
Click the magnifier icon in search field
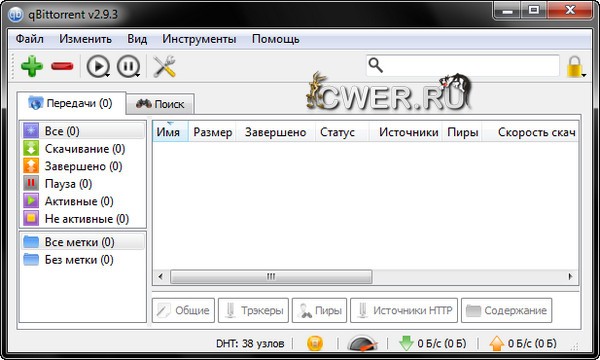pyautogui.click(x=375, y=66)
